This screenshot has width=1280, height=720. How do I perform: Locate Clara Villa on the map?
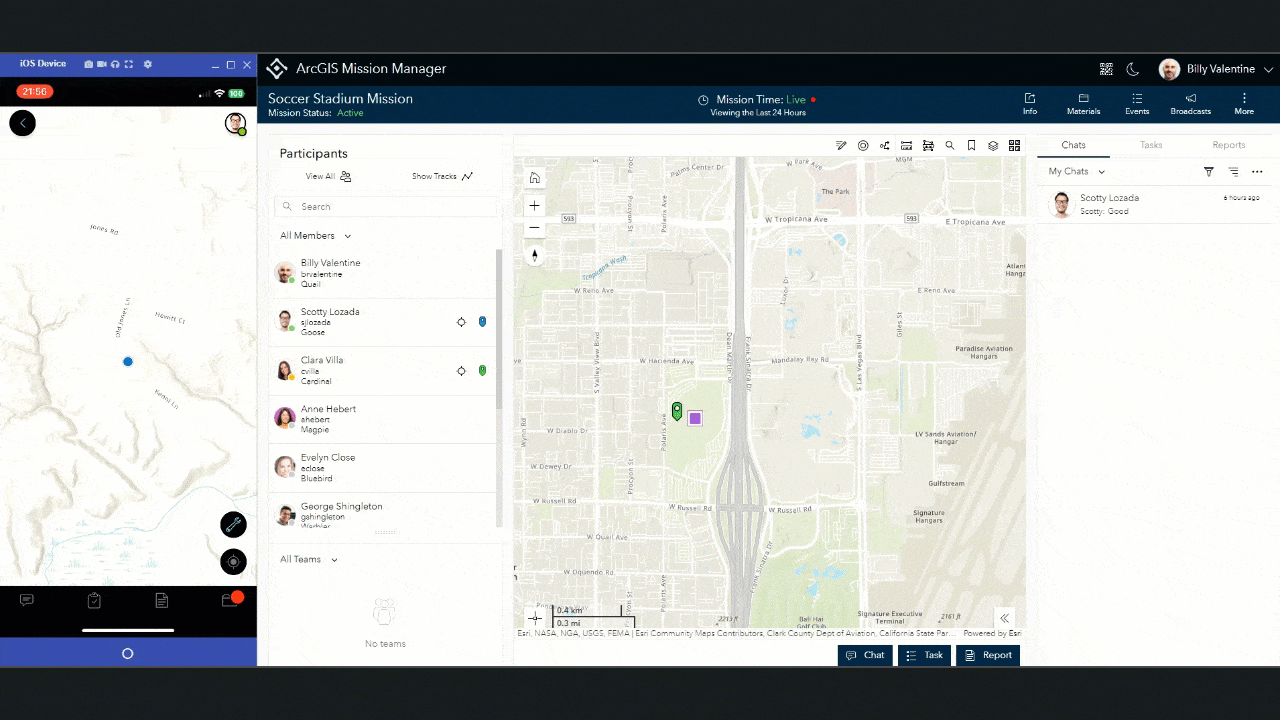click(461, 371)
